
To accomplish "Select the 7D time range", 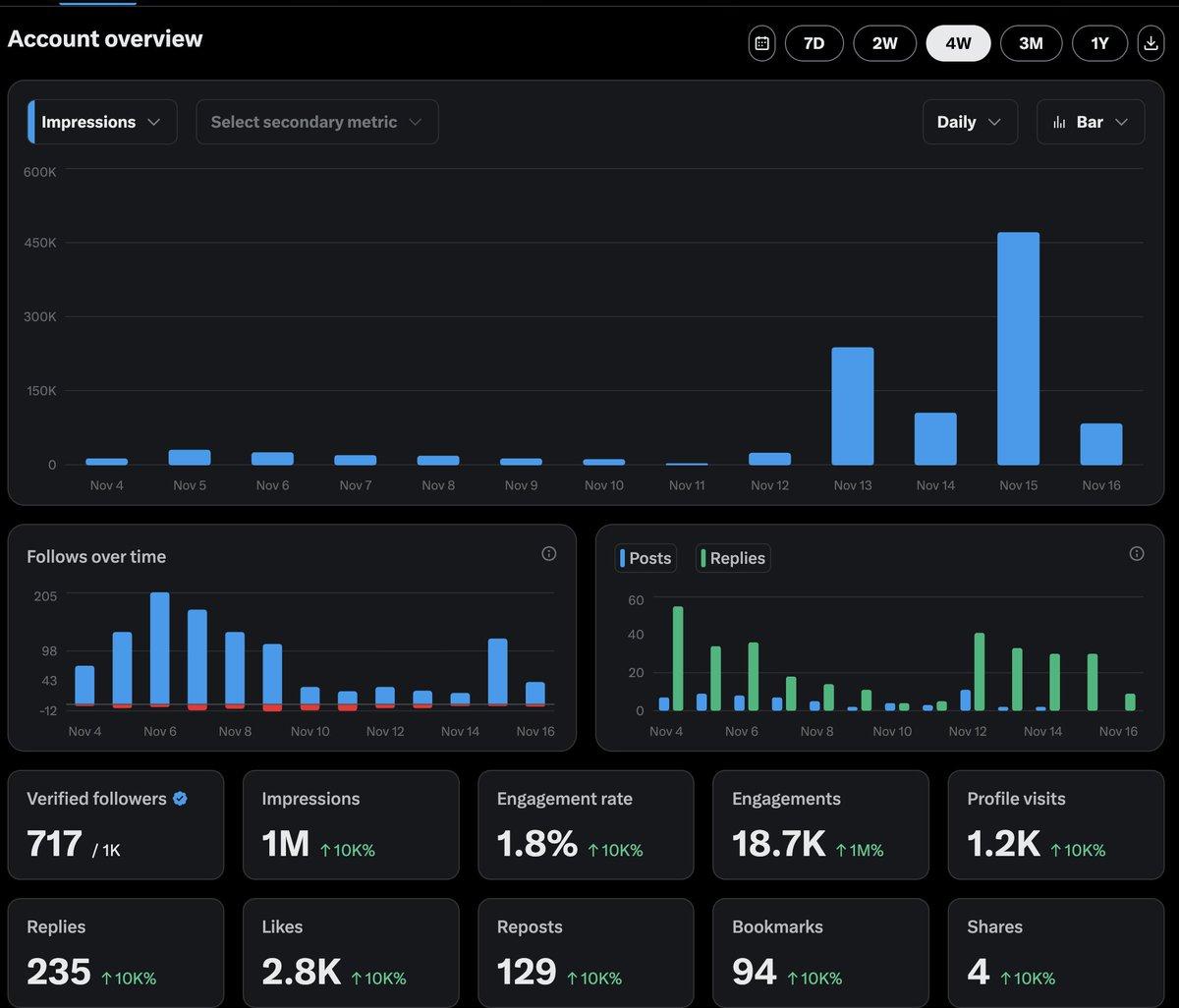I will point(814,43).
